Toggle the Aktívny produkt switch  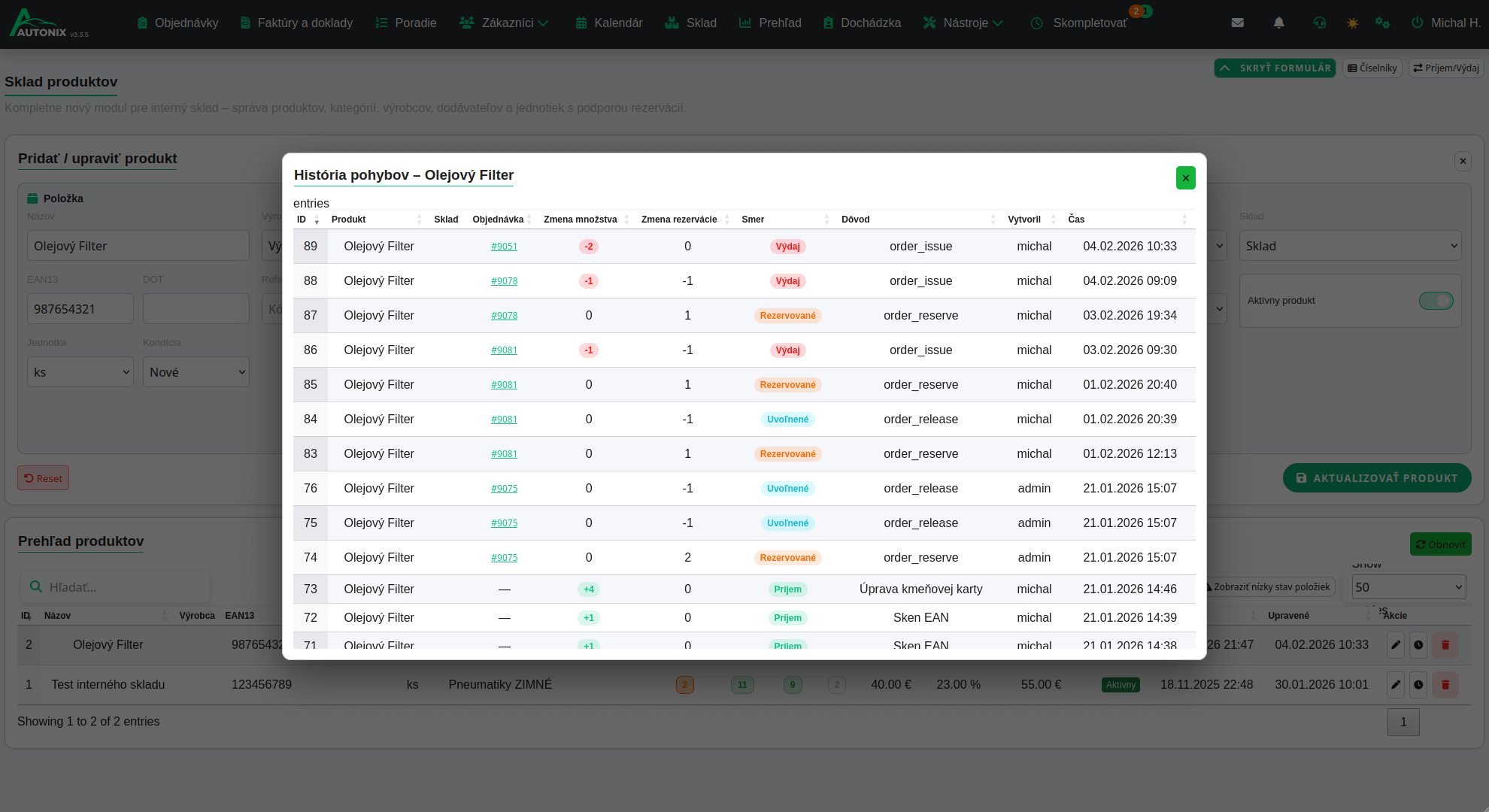[1436, 301]
